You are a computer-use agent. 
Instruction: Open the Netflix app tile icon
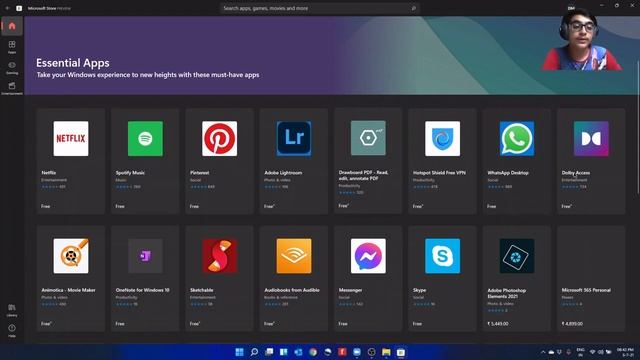click(71, 138)
